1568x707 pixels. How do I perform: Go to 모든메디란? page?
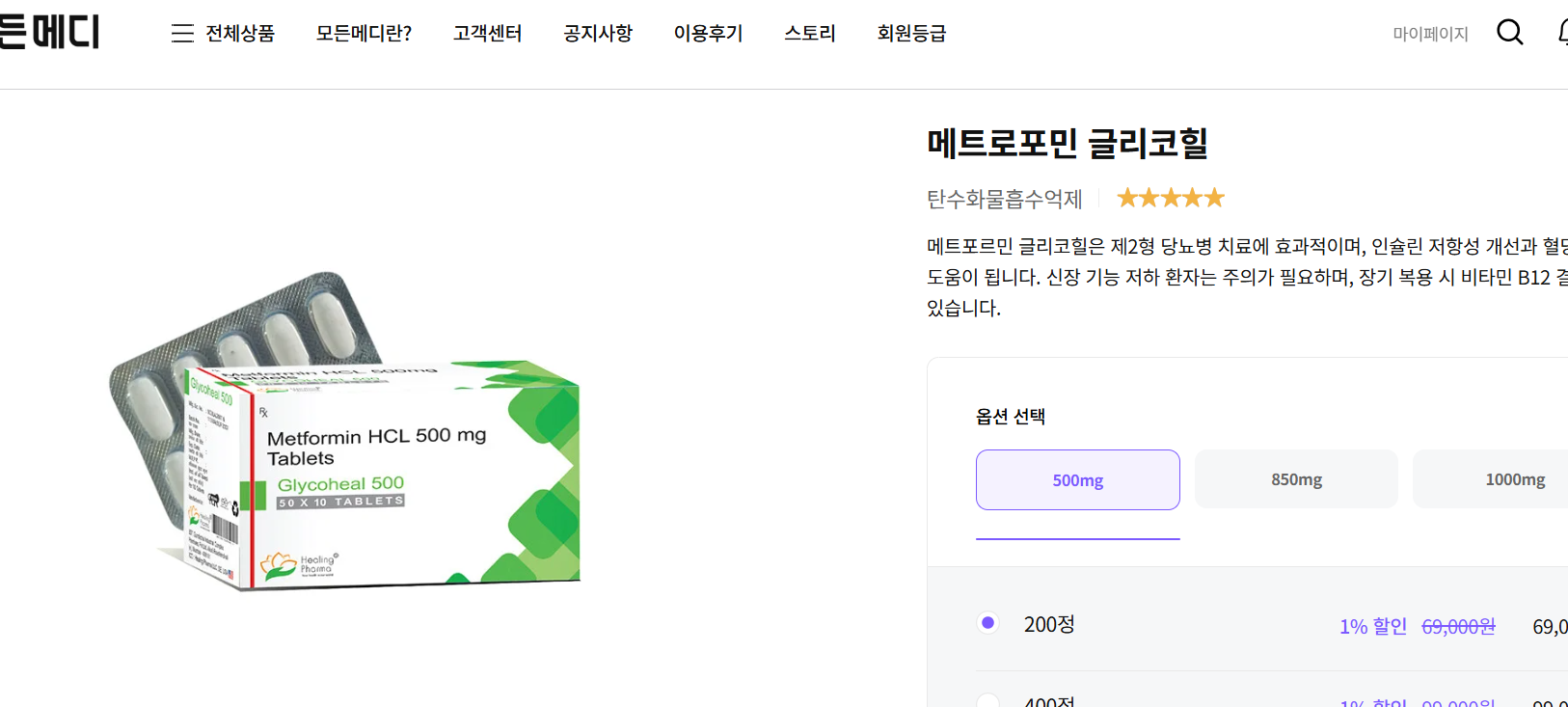(364, 34)
